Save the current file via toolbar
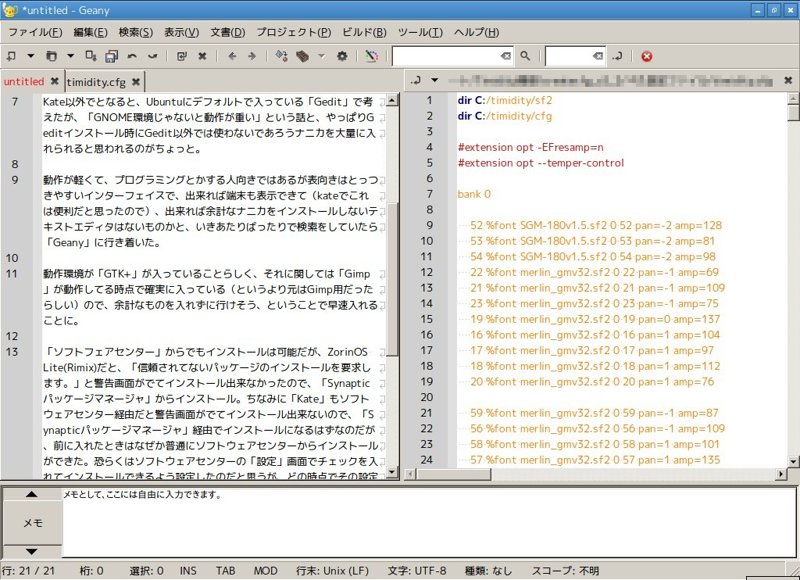800x580 pixels. pos(91,56)
